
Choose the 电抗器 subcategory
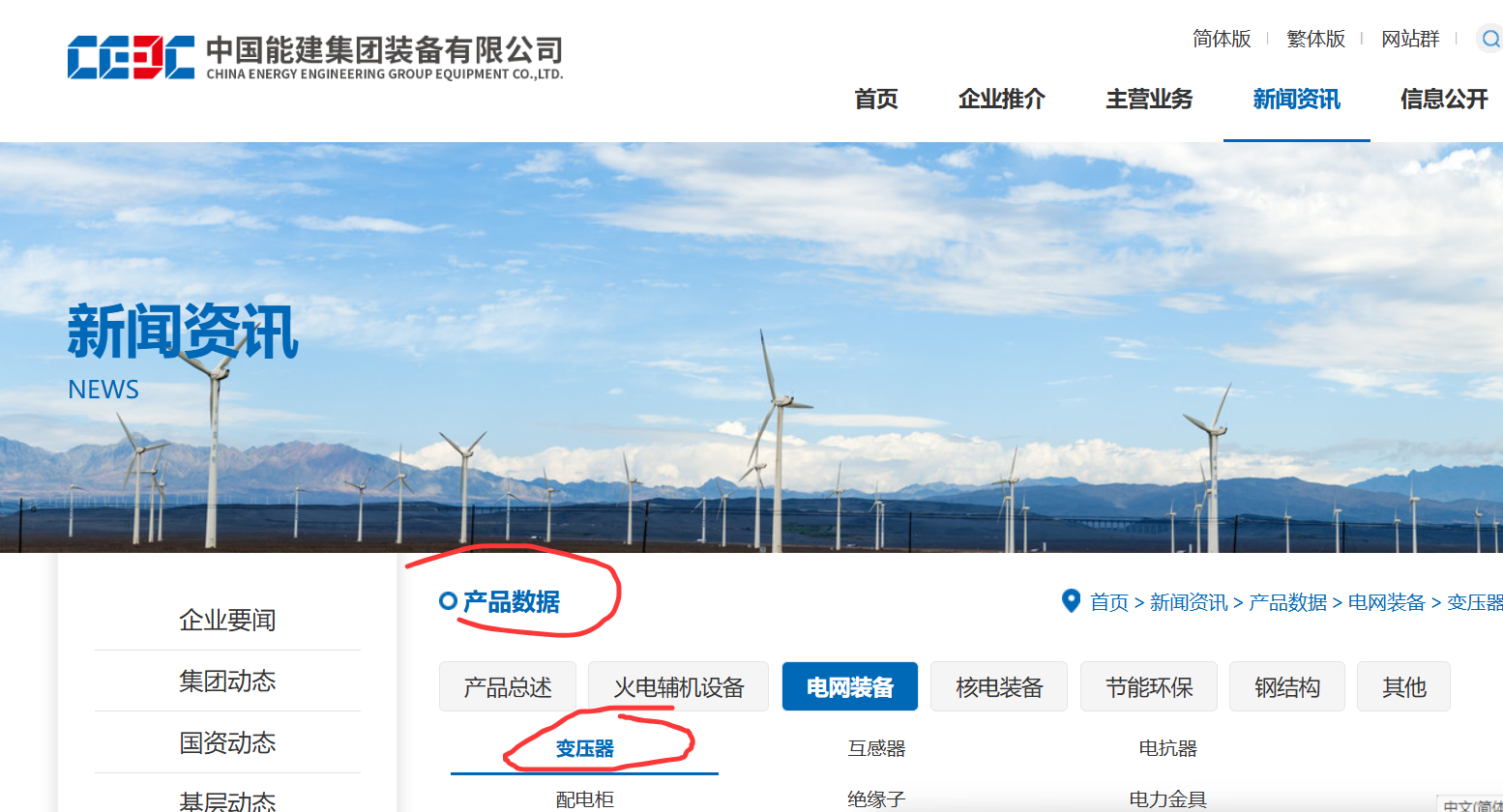[x=1167, y=748]
